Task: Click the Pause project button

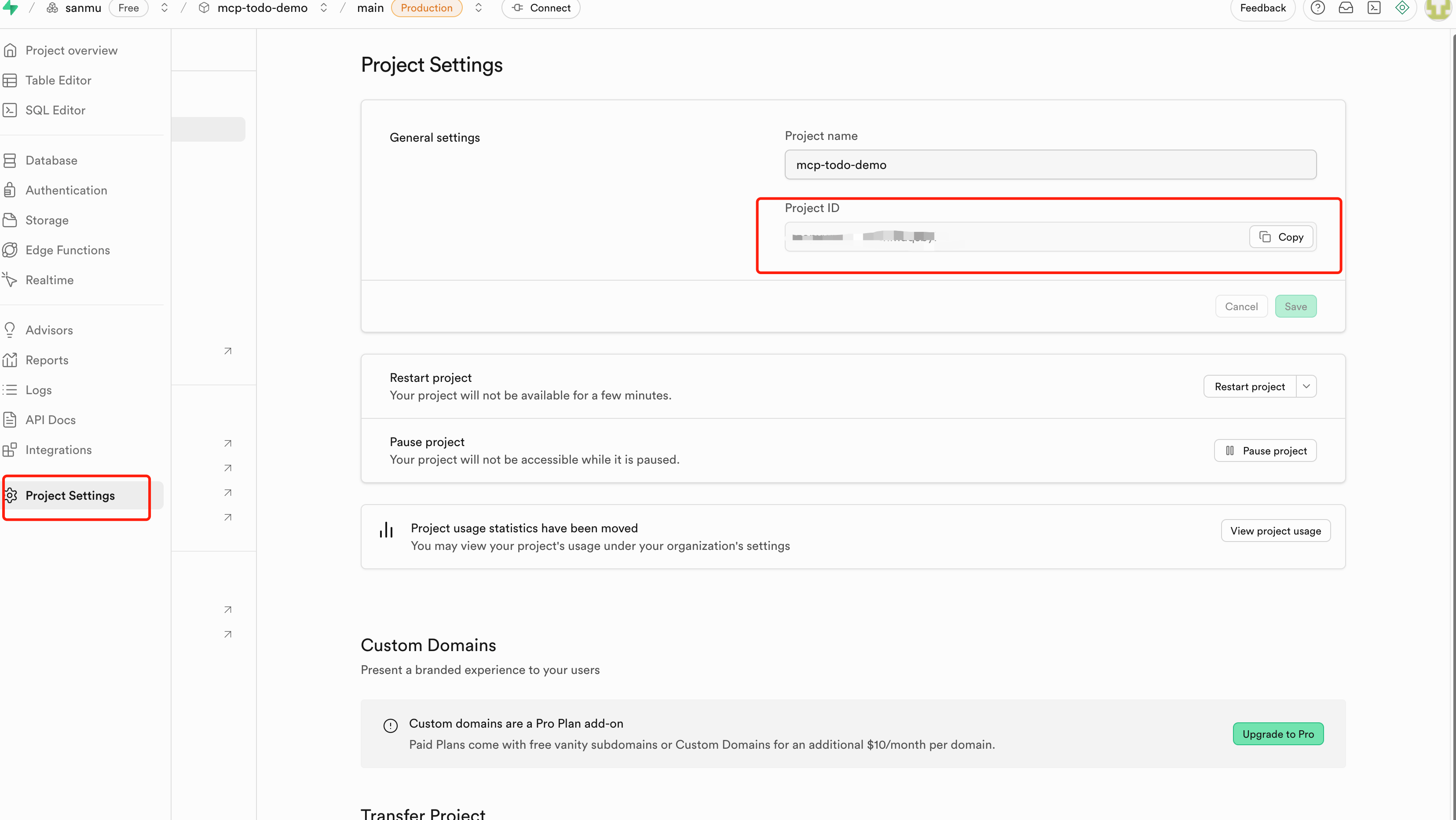Action: (1265, 451)
